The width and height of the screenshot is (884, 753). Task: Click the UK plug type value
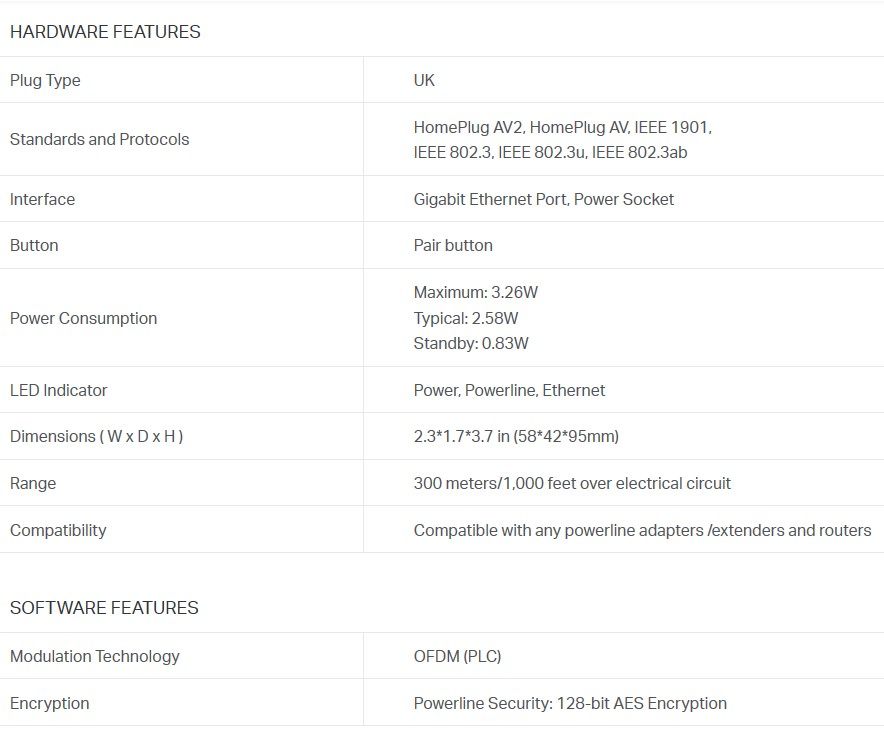424,80
